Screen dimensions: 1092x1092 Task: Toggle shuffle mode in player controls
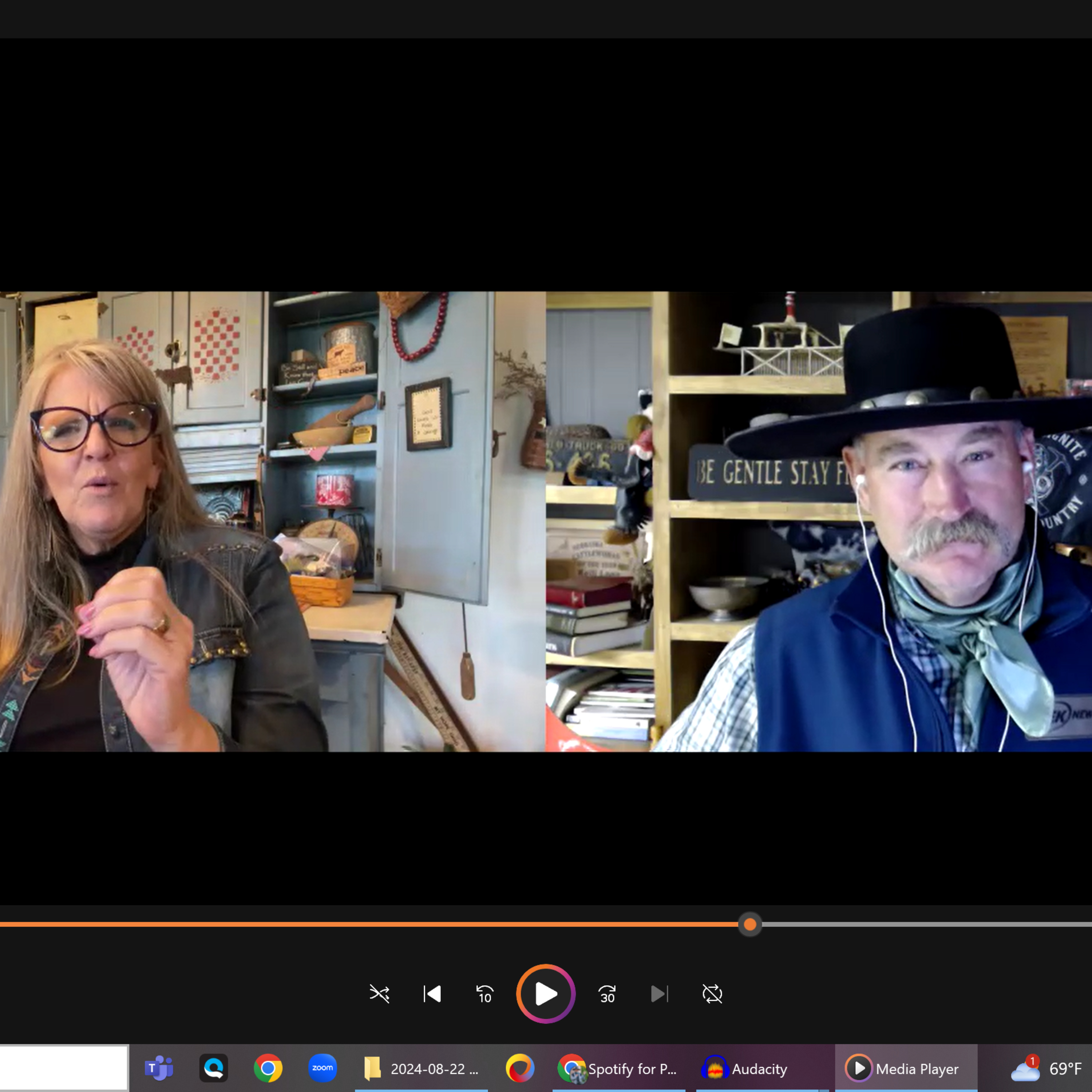tap(379, 994)
